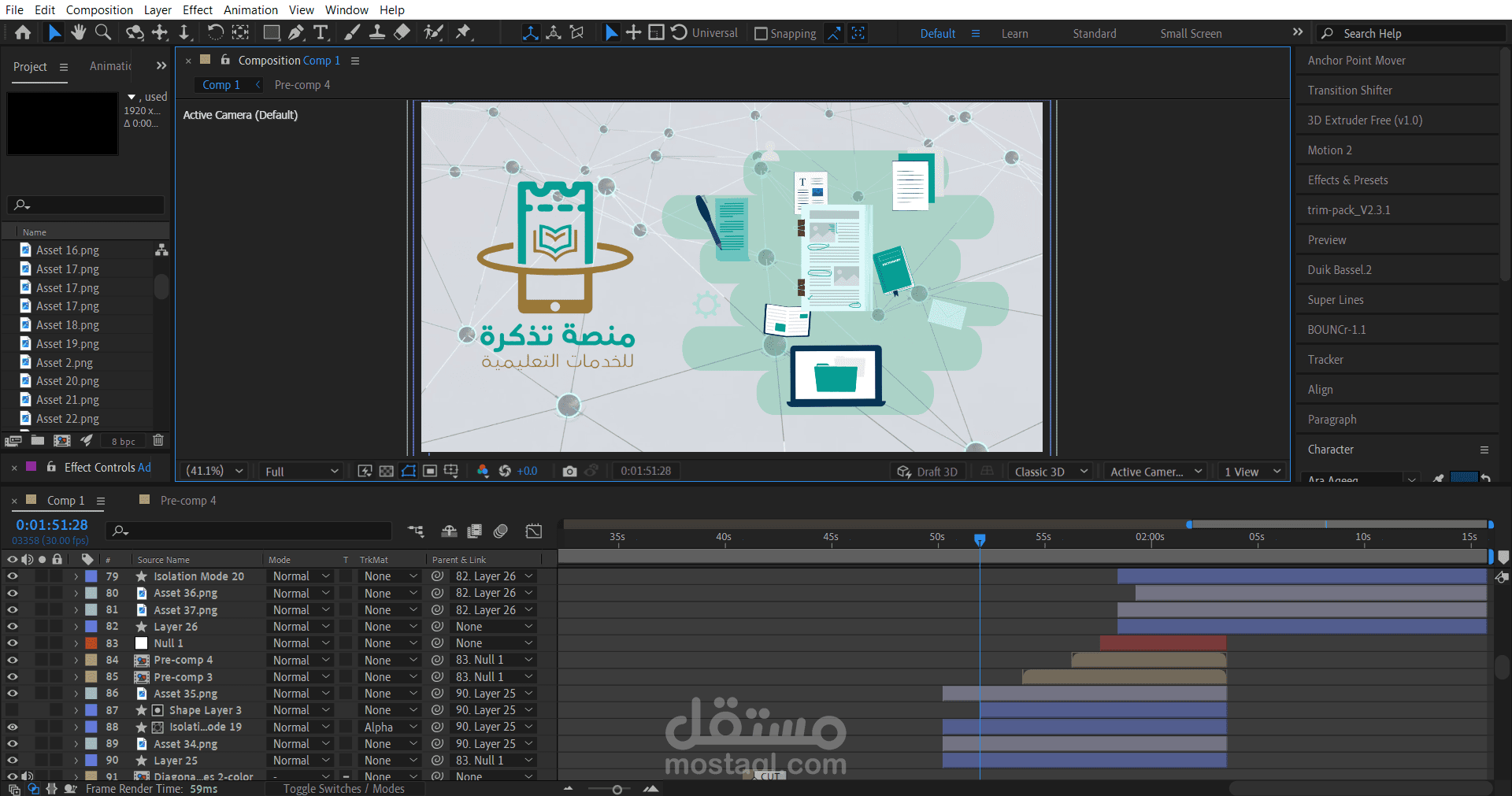
Task: Select the Zoom magnifier tool
Action: [103, 33]
